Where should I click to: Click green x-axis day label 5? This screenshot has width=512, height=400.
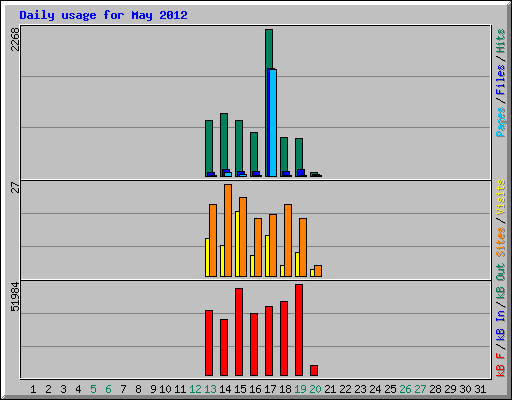pyautogui.click(x=93, y=389)
